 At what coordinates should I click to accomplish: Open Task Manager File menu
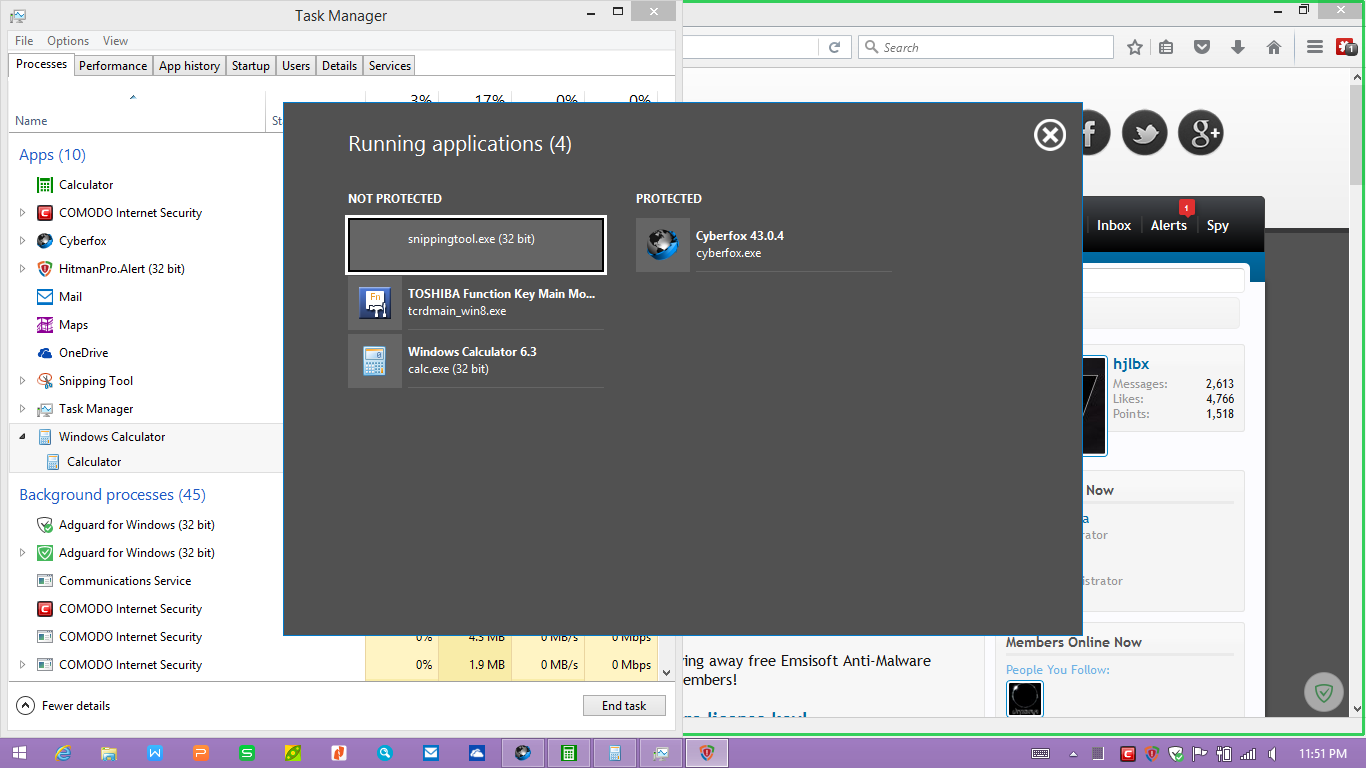pyautogui.click(x=24, y=41)
